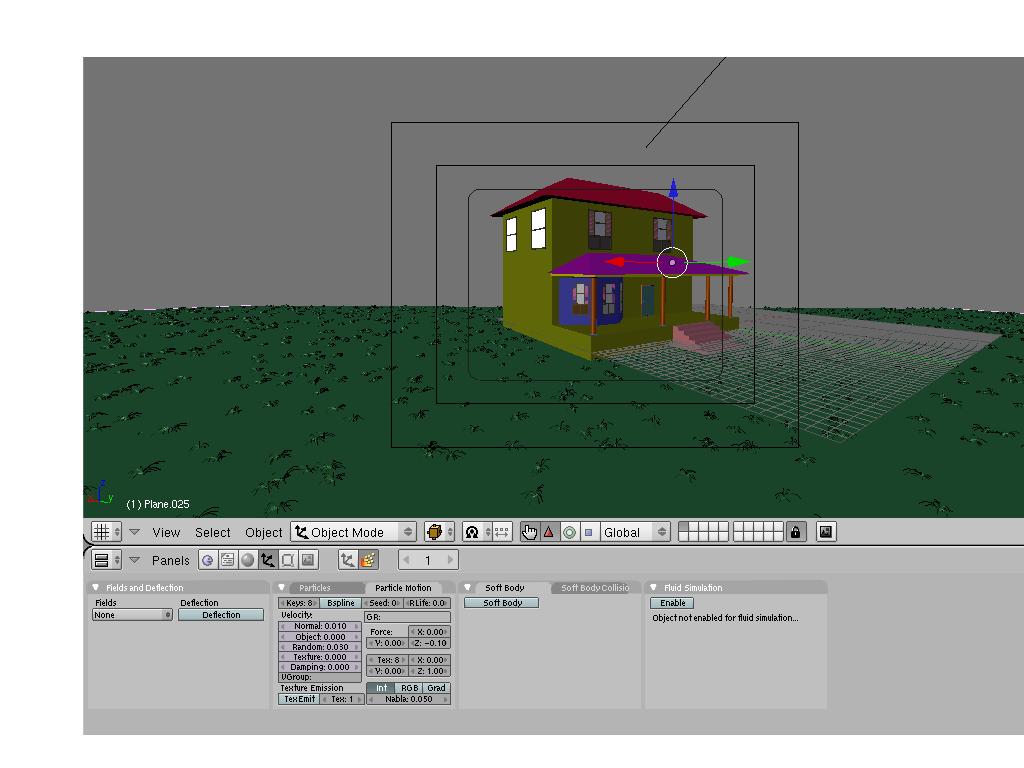The height and width of the screenshot is (768, 1024).
Task: Toggle first block of layer buttons
Action: 703,532
